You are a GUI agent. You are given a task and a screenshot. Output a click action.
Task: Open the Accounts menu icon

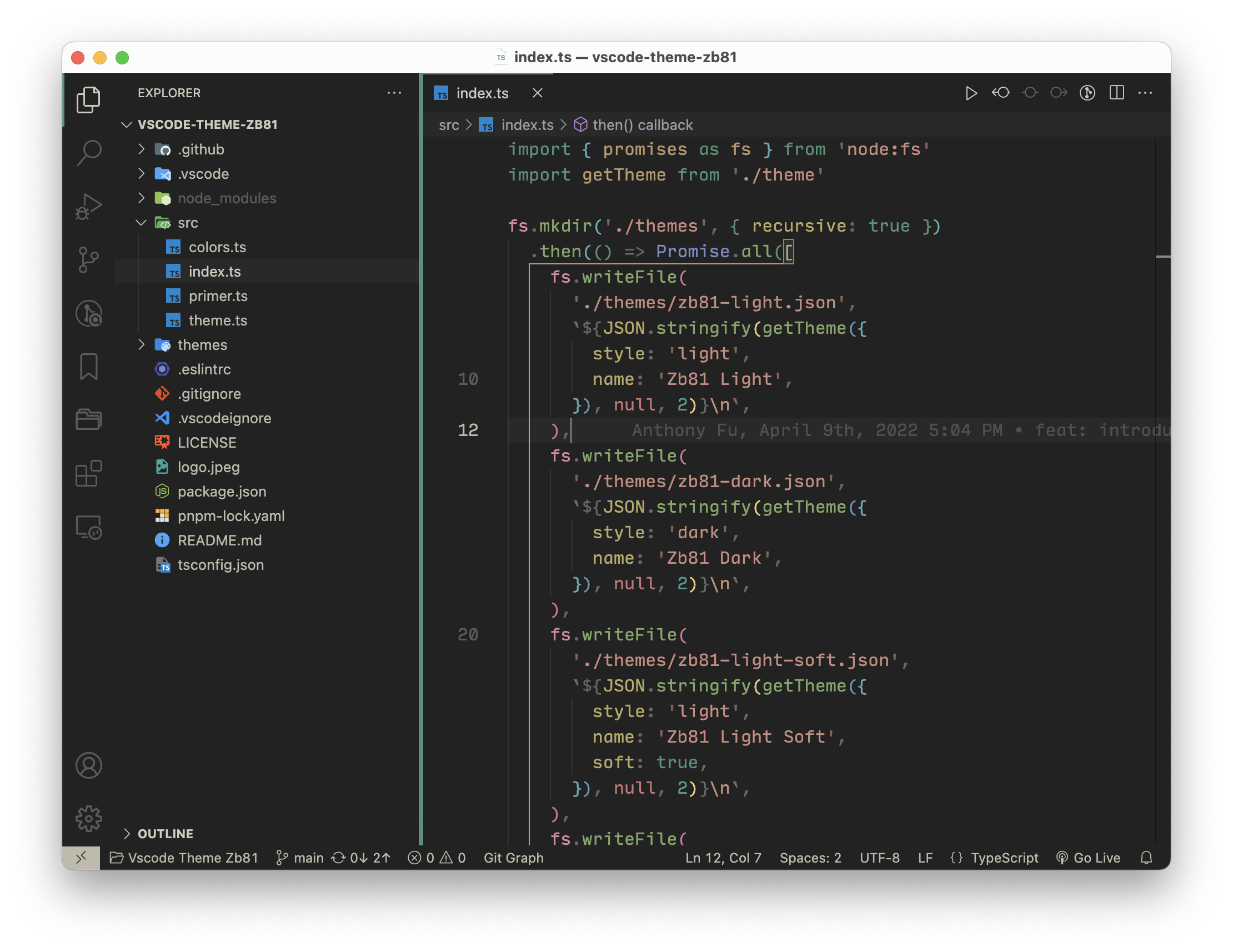coord(89,765)
